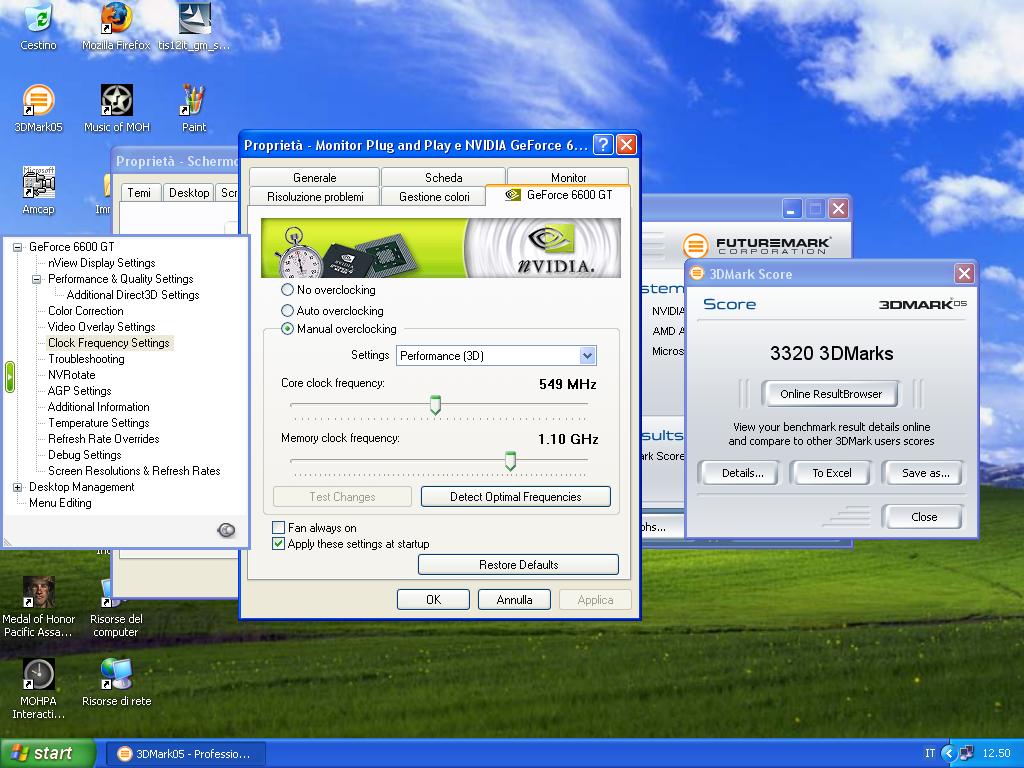This screenshot has height=768, width=1024.
Task: Select Video Overlay Settings tree item
Action: point(102,327)
